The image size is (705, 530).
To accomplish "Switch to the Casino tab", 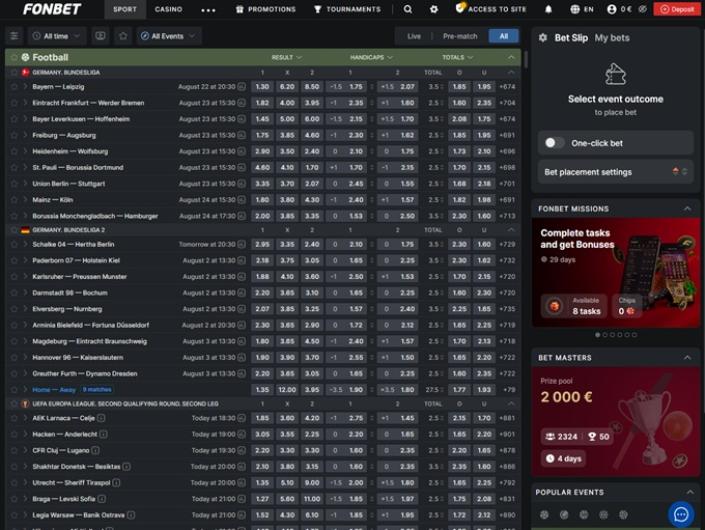I will click(x=168, y=9).
